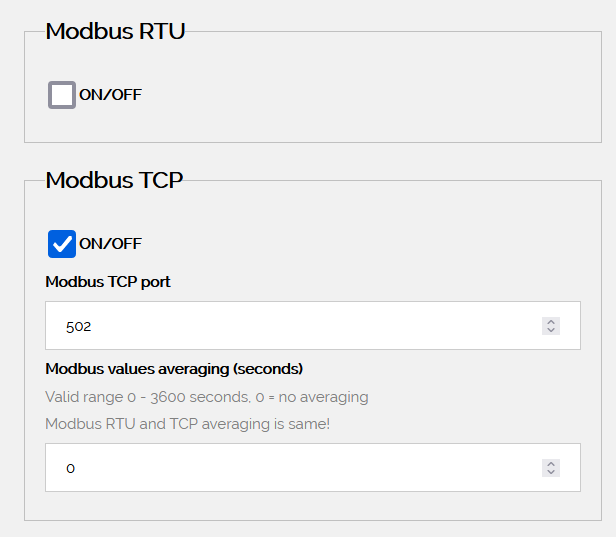616x537 pixels.
Task: Click the Modbus TCP section heading
Action: [x=114, y=180]
